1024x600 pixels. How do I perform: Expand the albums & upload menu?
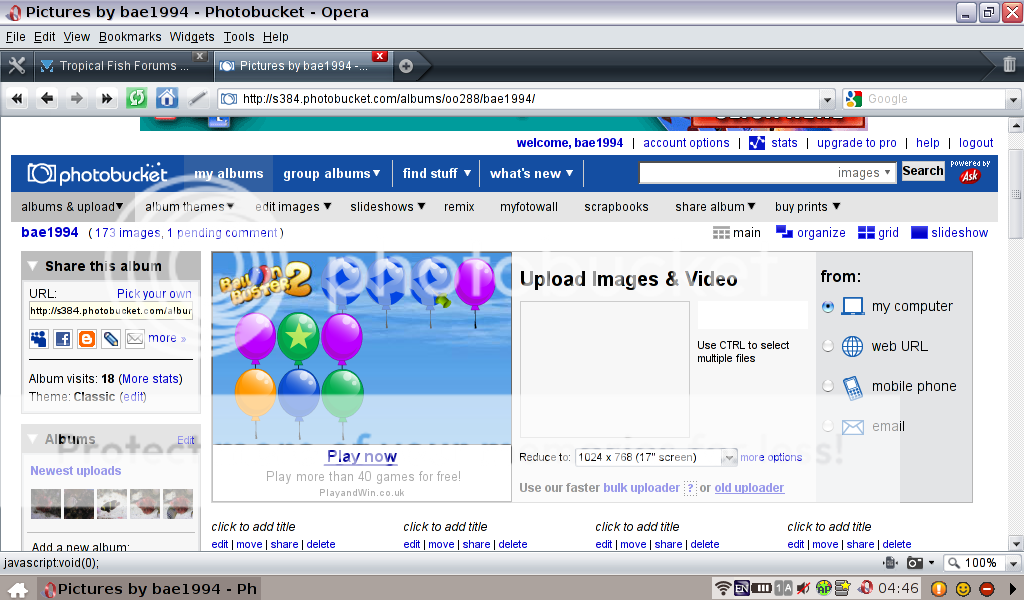pyautogui.click(x=72, y=207)
